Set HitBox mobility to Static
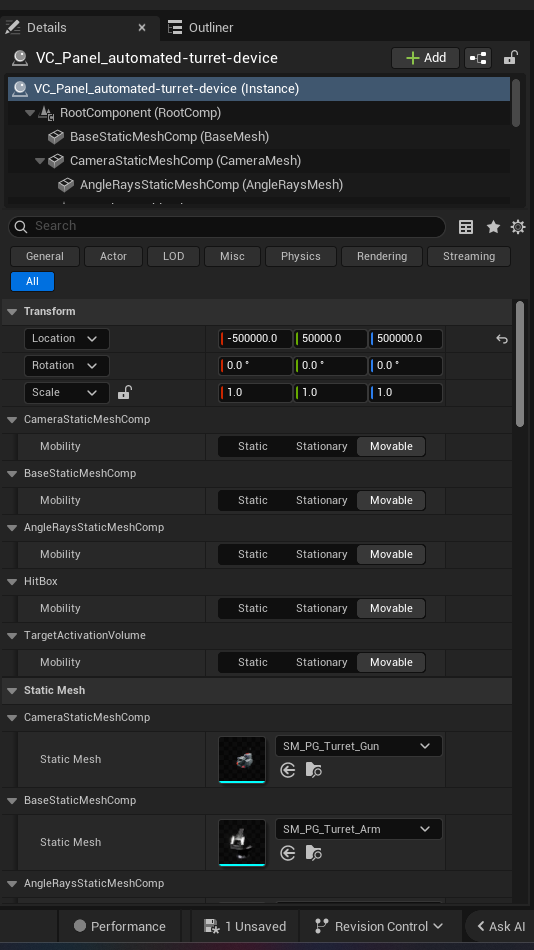 click(x=253, y=608)
